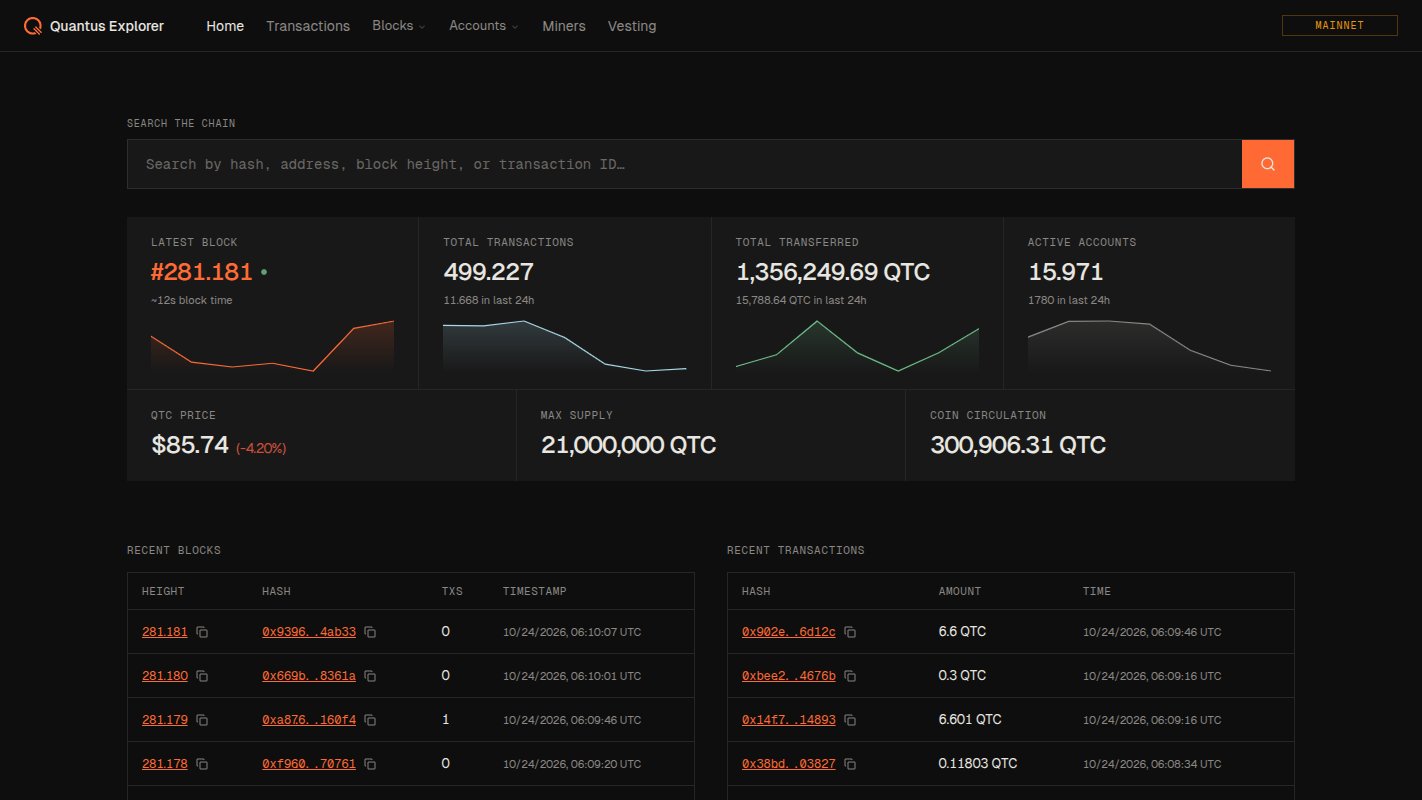Screen dimensions: 1422x800
Task: Copy block height 281.181
Action: pos(202,632)
